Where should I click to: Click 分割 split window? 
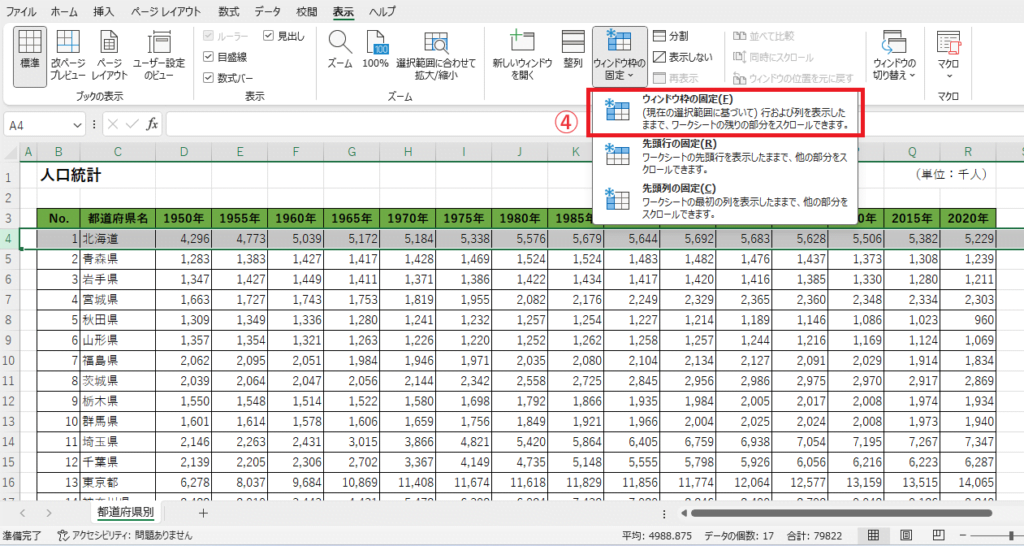click(x=671, y=37)
